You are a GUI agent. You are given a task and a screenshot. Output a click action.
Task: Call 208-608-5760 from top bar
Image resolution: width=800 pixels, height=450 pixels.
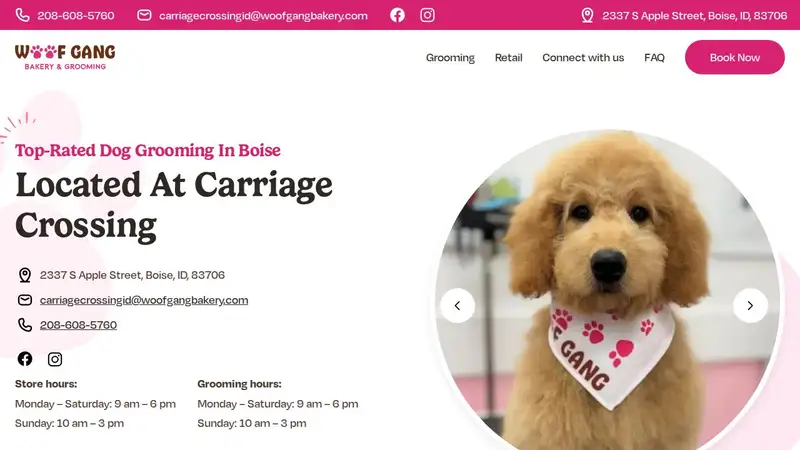pos(76,15)
